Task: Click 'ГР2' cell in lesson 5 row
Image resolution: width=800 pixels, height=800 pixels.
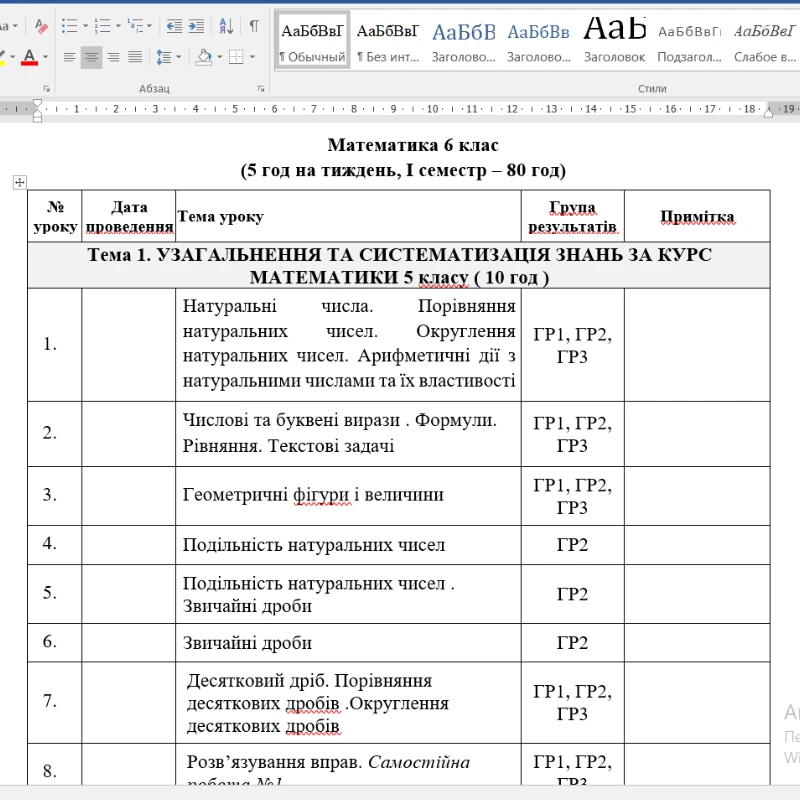Action: click(x=572, y=594)
